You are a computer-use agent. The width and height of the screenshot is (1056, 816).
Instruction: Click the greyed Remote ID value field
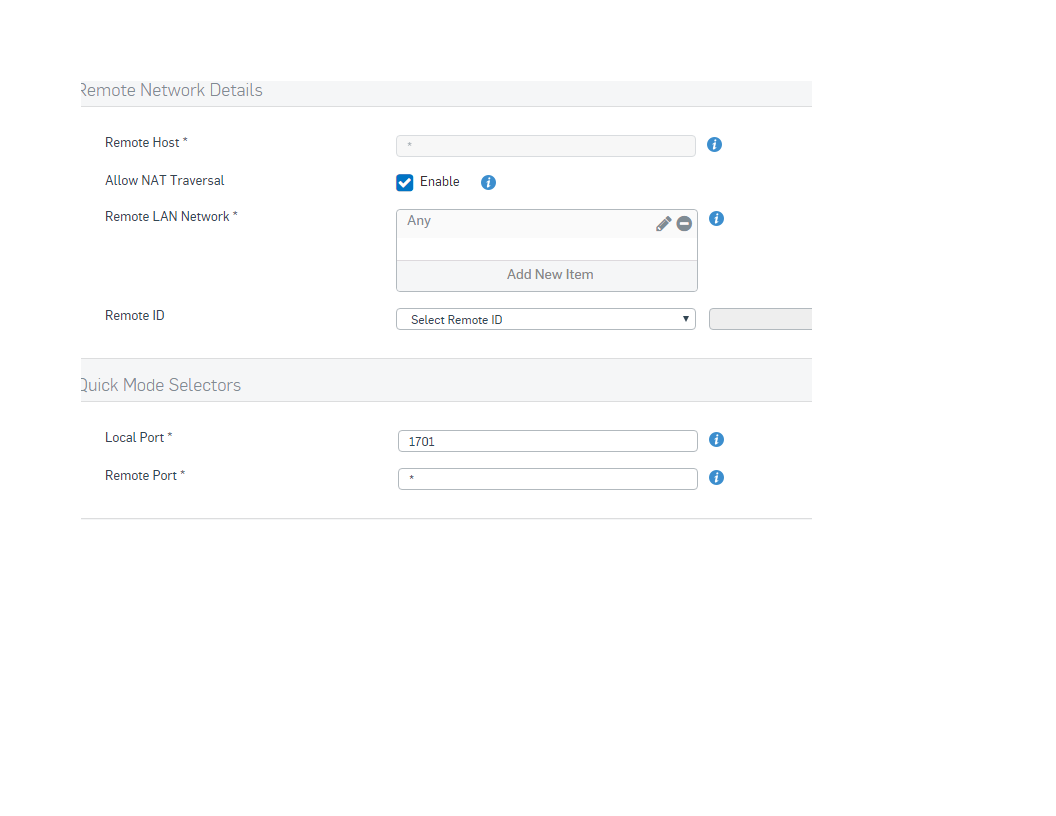[x=760, y=319]
